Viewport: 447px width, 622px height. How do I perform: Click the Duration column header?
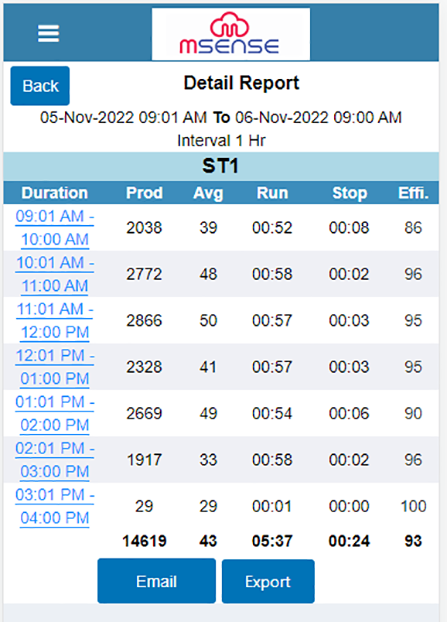(x=54, y=193)
